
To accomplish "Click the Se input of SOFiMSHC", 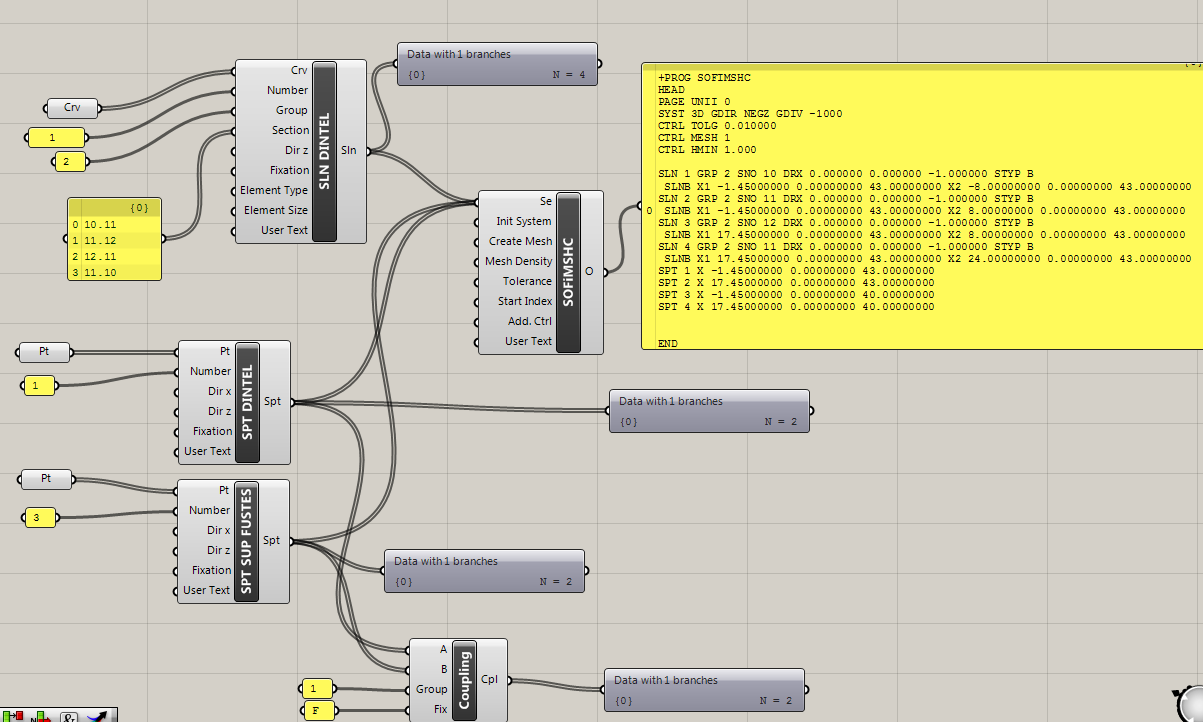I will pyautogui.click(x=545, y=201).
